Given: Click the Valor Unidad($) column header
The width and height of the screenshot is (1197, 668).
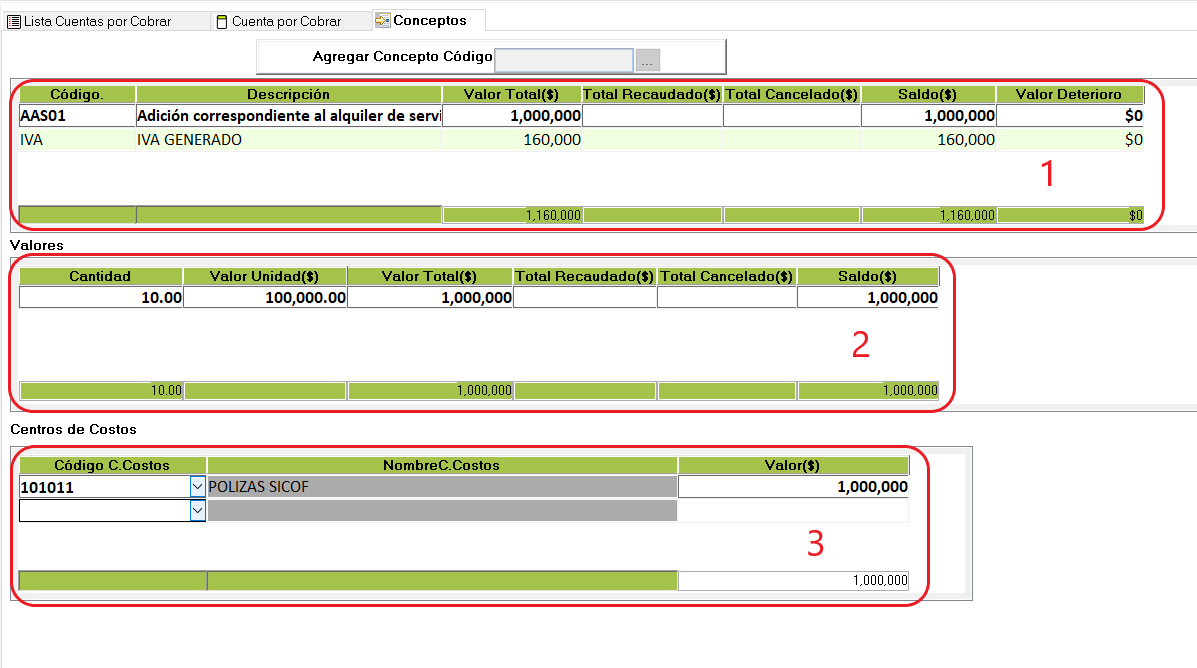Looking at the screenshot, I should coord(264,276).
